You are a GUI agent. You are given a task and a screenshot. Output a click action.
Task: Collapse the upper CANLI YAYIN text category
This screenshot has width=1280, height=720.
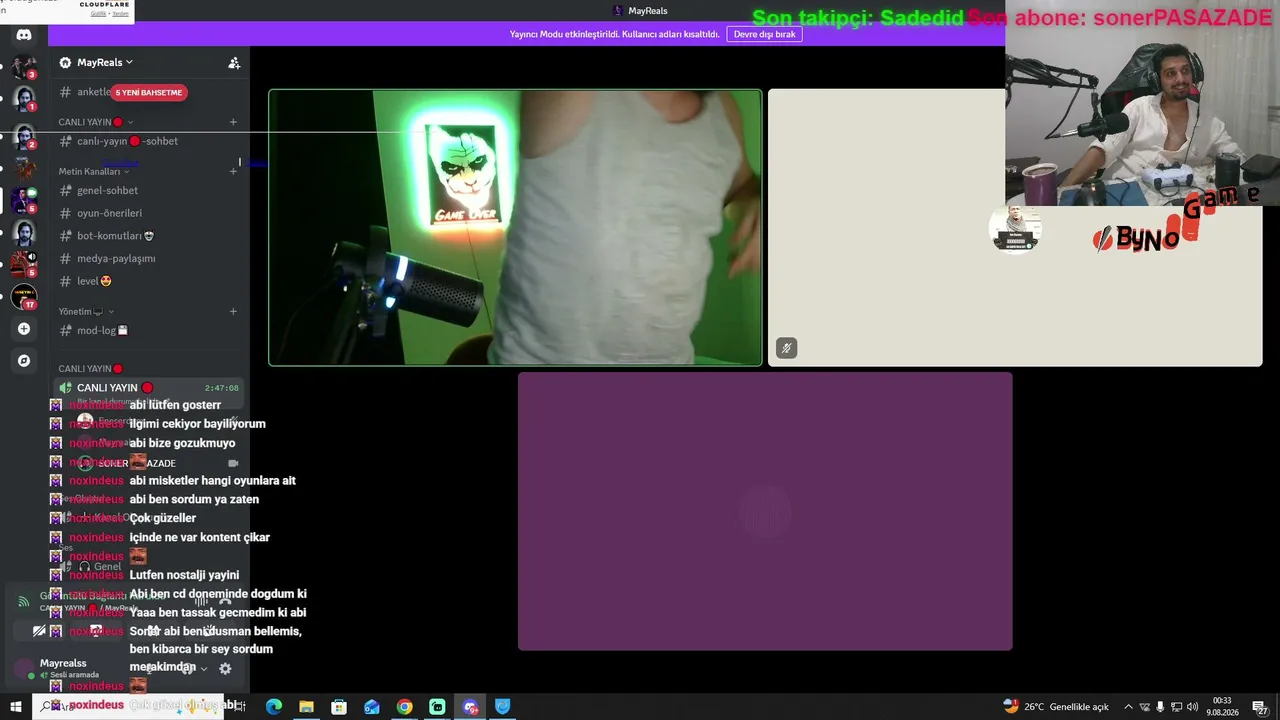pos(96,122)
